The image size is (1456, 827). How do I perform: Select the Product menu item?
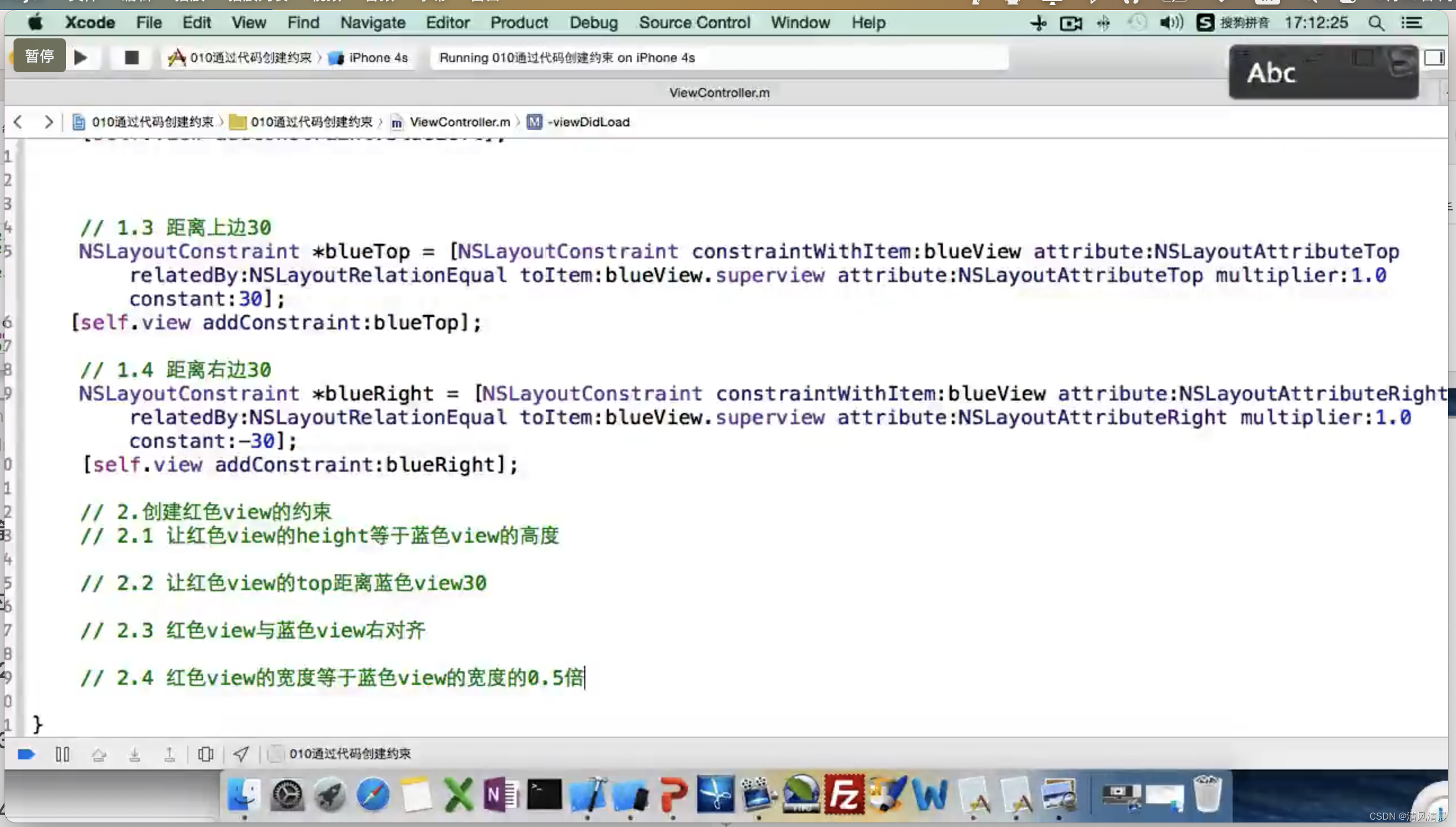519,22
